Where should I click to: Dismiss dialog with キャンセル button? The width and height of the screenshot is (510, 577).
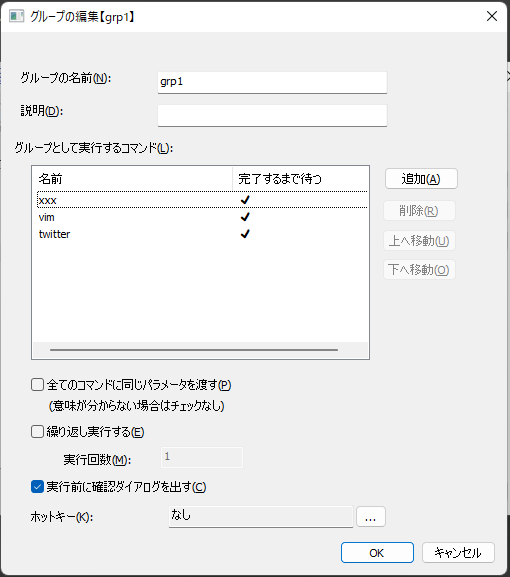[x=458, y=552]
